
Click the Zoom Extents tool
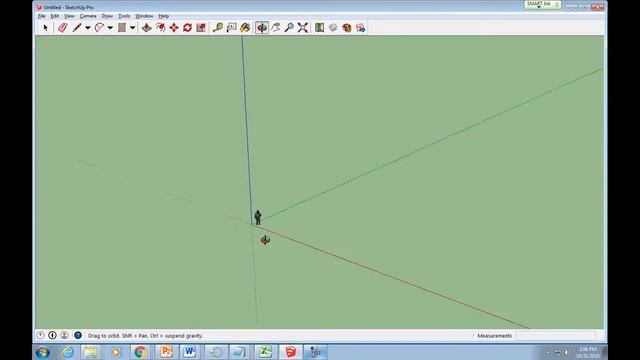[302, 27]
